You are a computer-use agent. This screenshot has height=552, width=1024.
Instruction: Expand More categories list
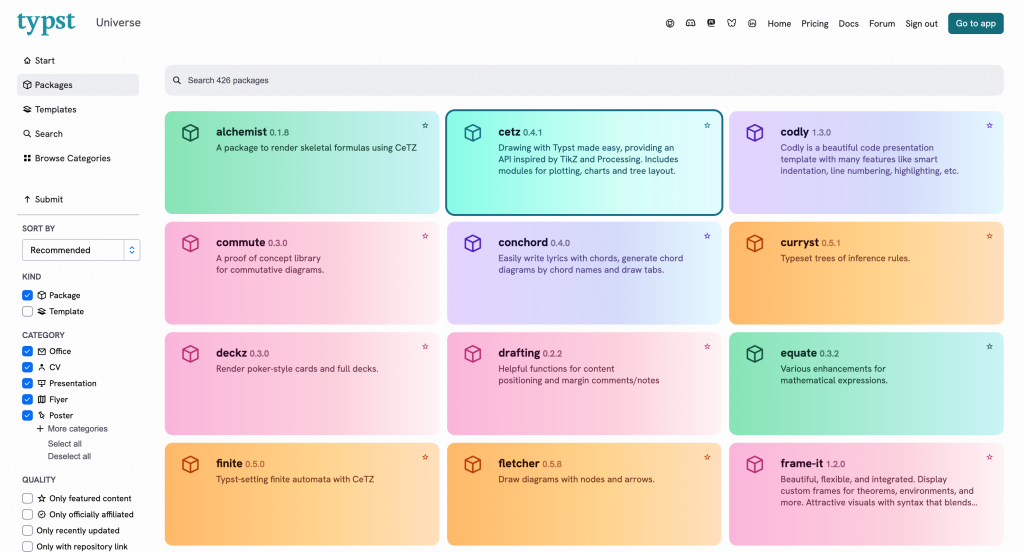pyautogui.click(x=72, y=429)
